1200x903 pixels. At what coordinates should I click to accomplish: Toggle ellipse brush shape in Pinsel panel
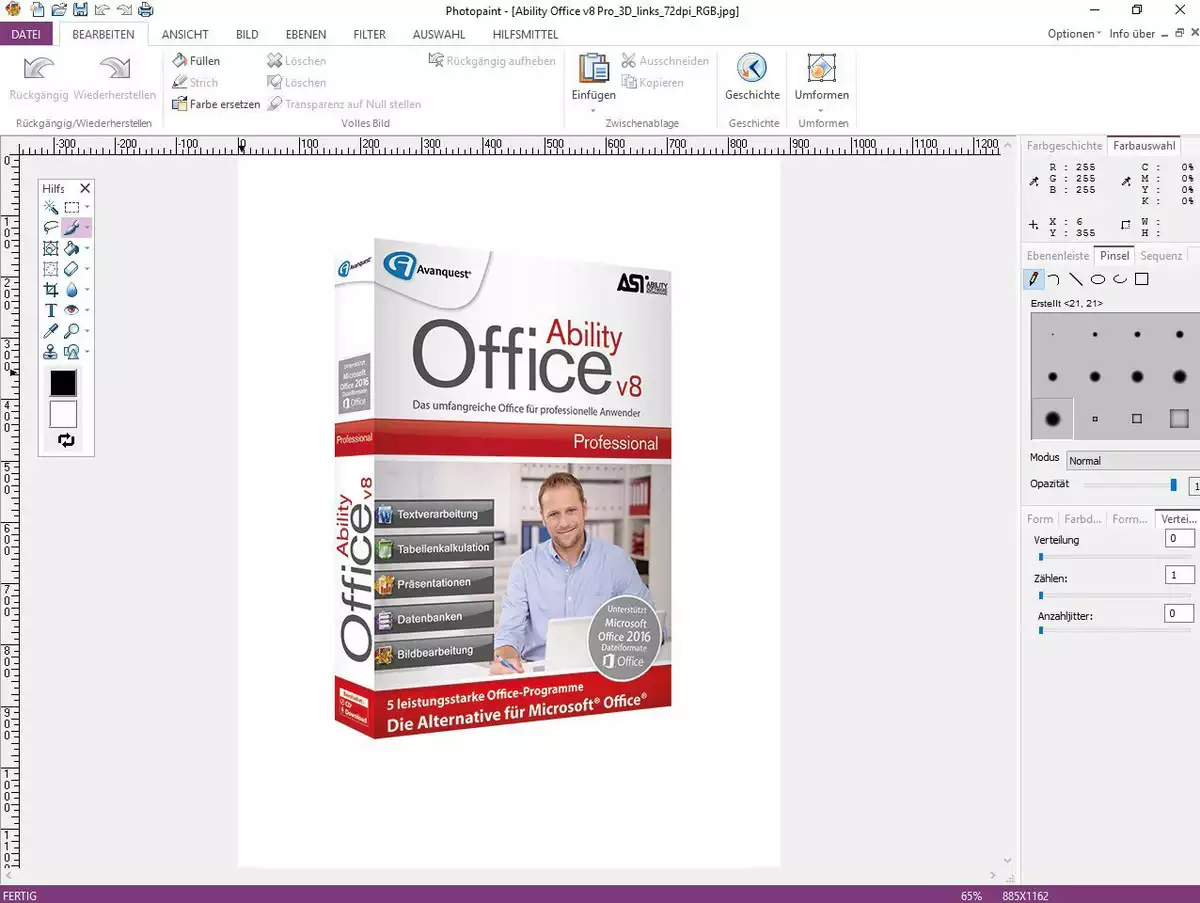click(1098, 279)
